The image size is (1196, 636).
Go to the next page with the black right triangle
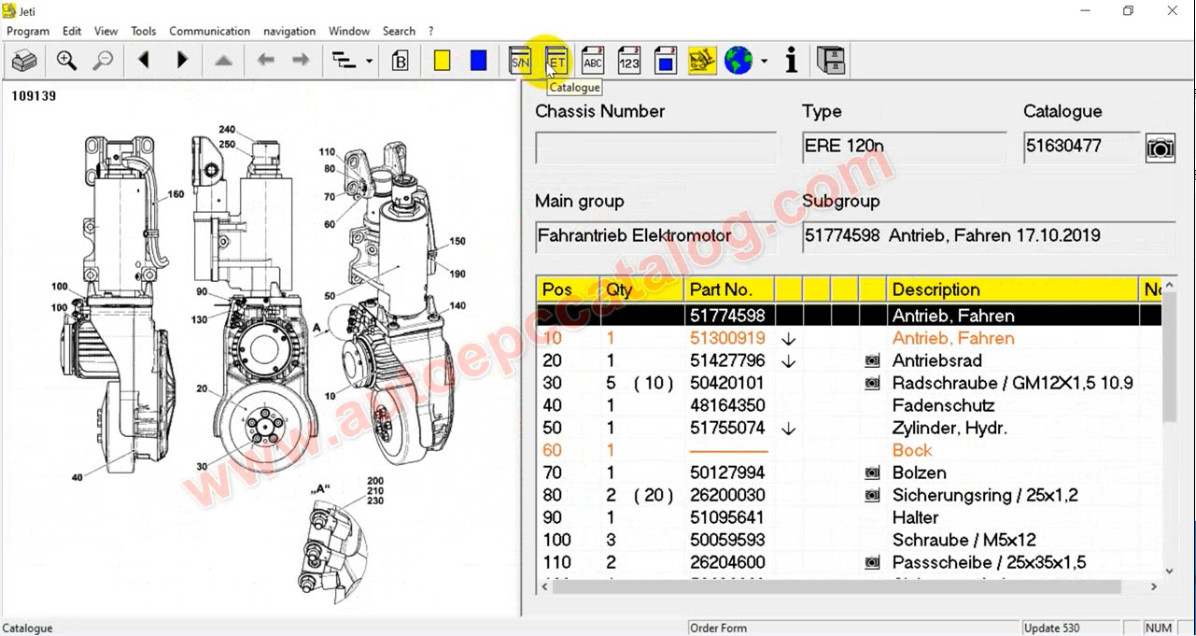(182, 59)
